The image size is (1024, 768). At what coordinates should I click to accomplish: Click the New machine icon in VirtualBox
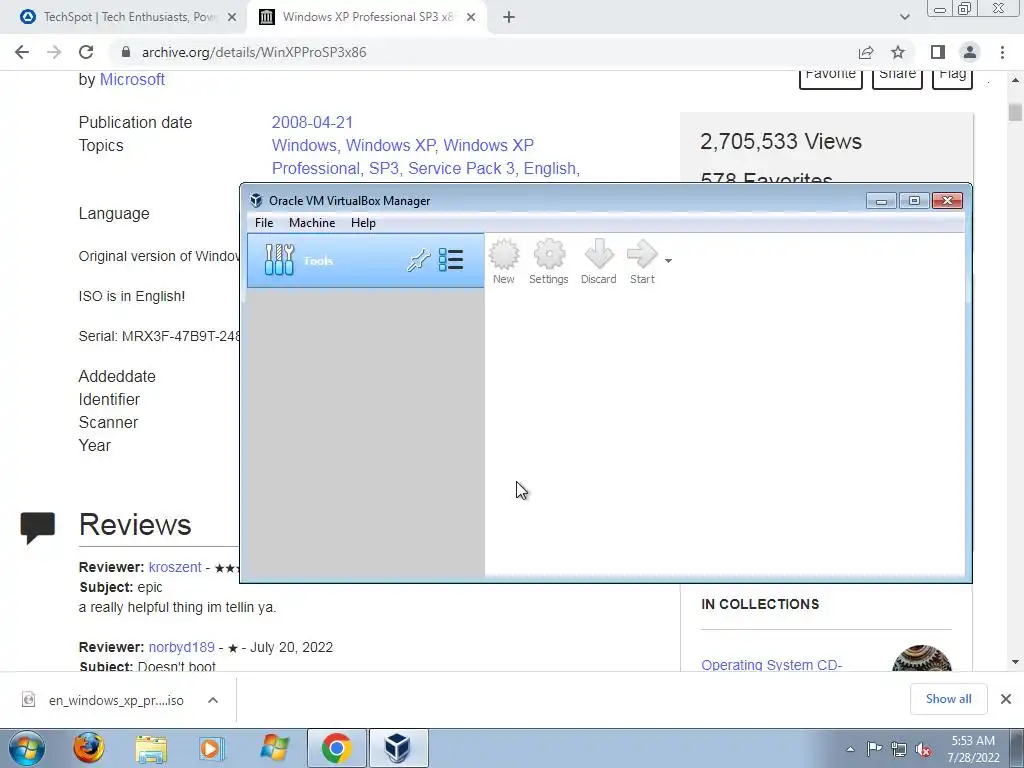504,261
